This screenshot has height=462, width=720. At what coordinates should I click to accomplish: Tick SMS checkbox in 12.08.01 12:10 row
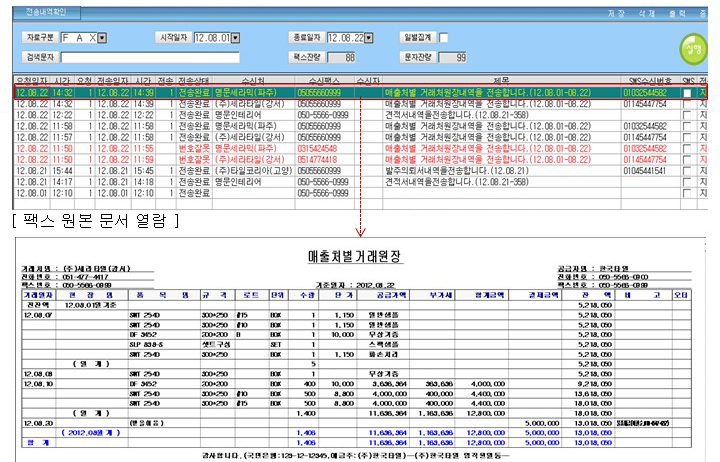687,193
